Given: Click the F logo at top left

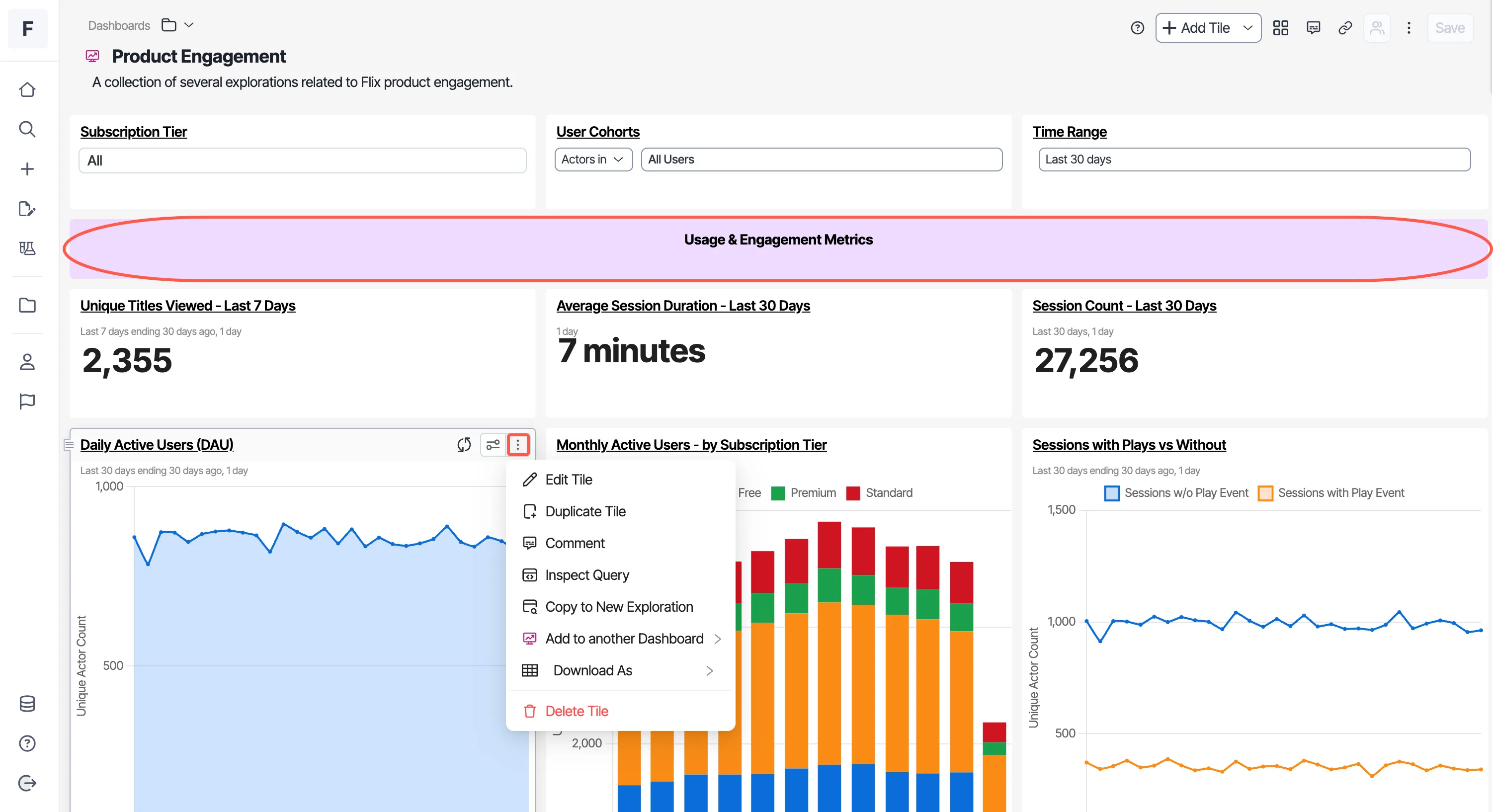Looking at the screenshot, I should pos(27,28).
